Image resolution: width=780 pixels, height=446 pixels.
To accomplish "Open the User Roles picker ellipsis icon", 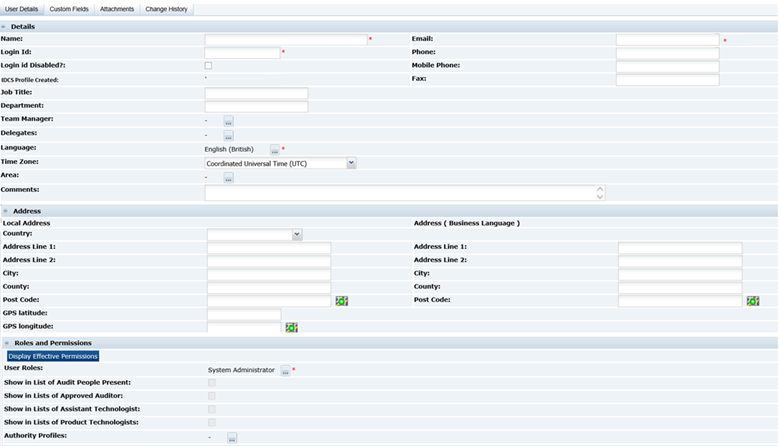I will click(x=285, y=371).
